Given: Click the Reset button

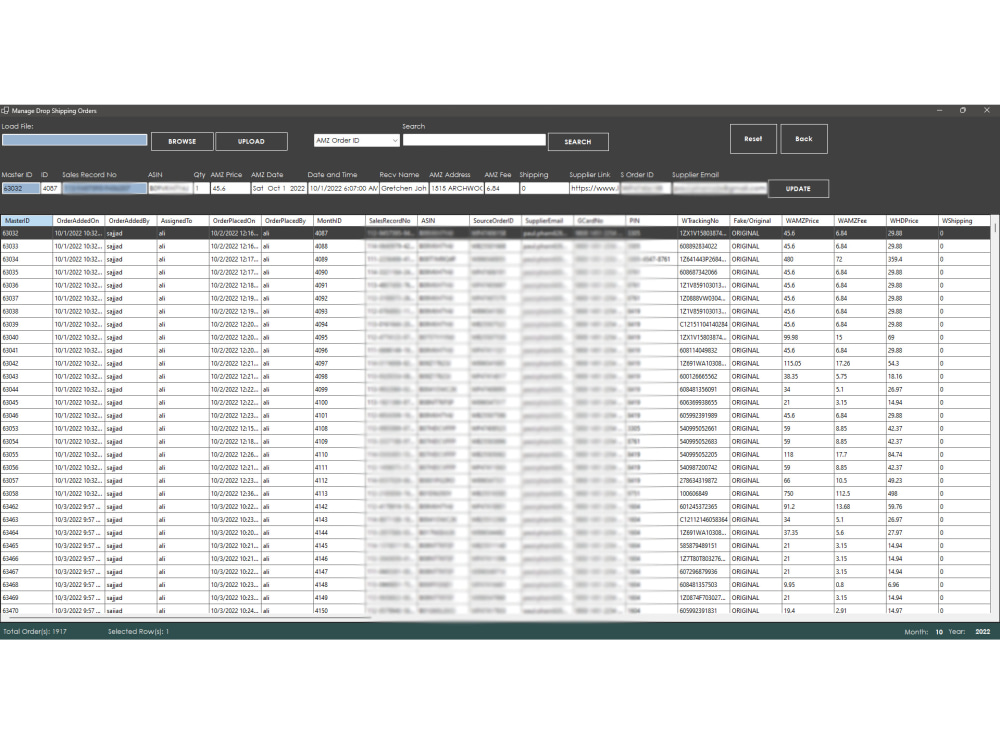Looking at the screenshot, I should click(753, 138).
